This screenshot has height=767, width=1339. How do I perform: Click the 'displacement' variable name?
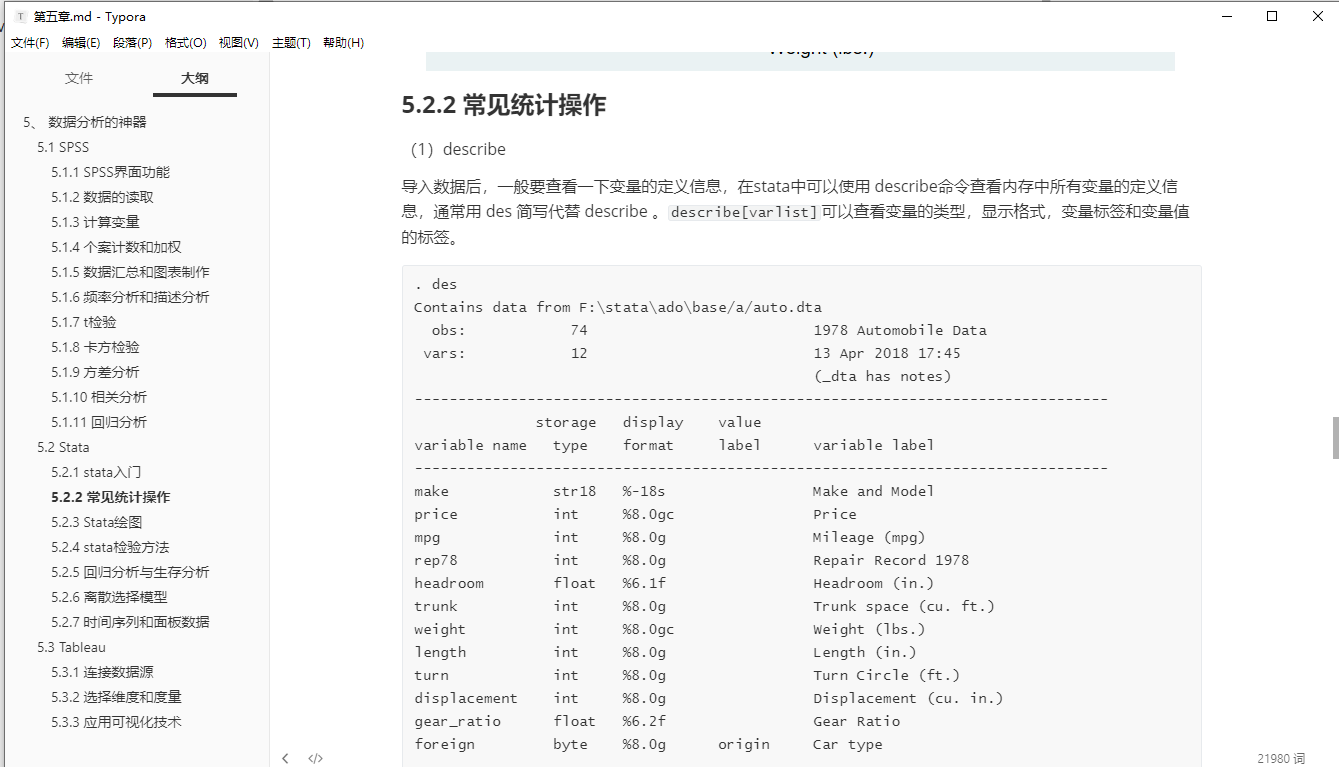point(466,698)
